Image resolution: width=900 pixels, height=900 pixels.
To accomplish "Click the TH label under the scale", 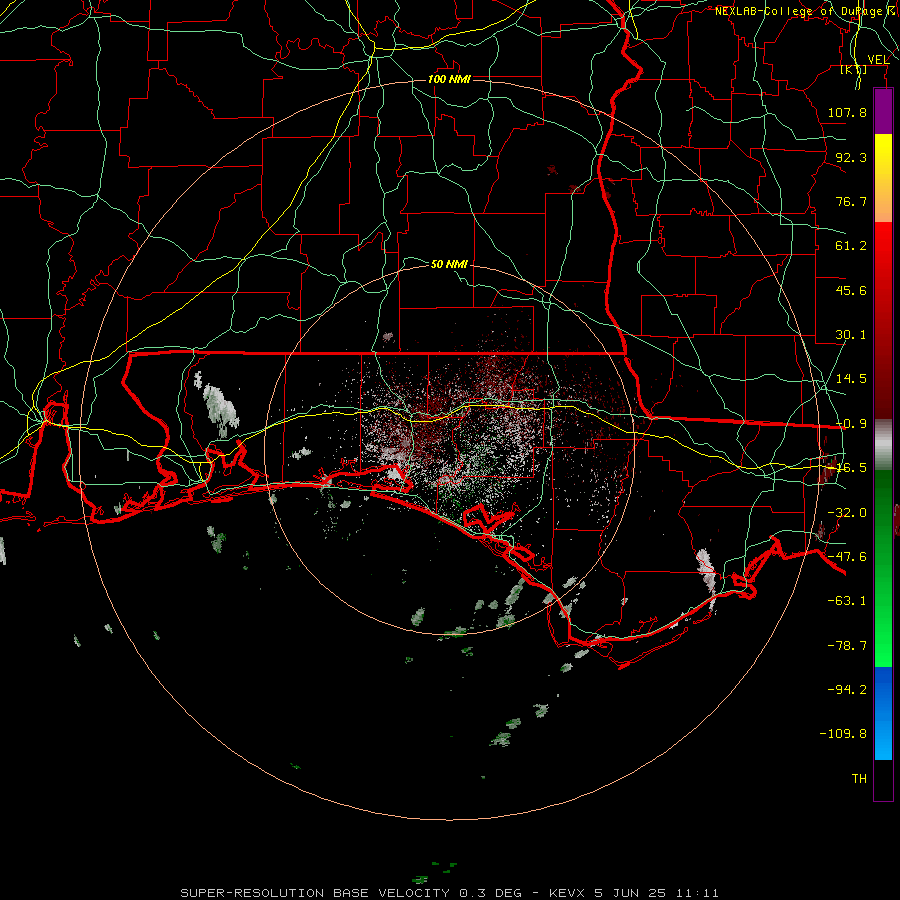I will click(x=859, y=779).
